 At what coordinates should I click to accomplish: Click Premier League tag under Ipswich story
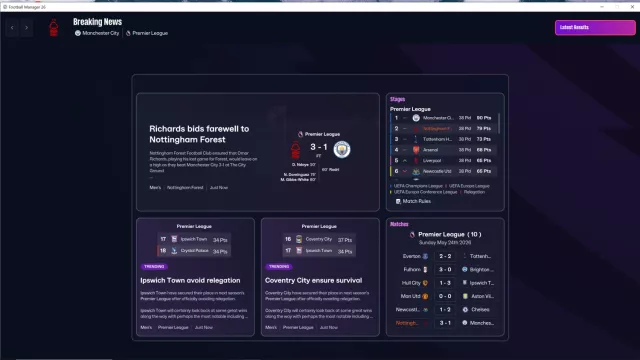click(x=173, y=327)
